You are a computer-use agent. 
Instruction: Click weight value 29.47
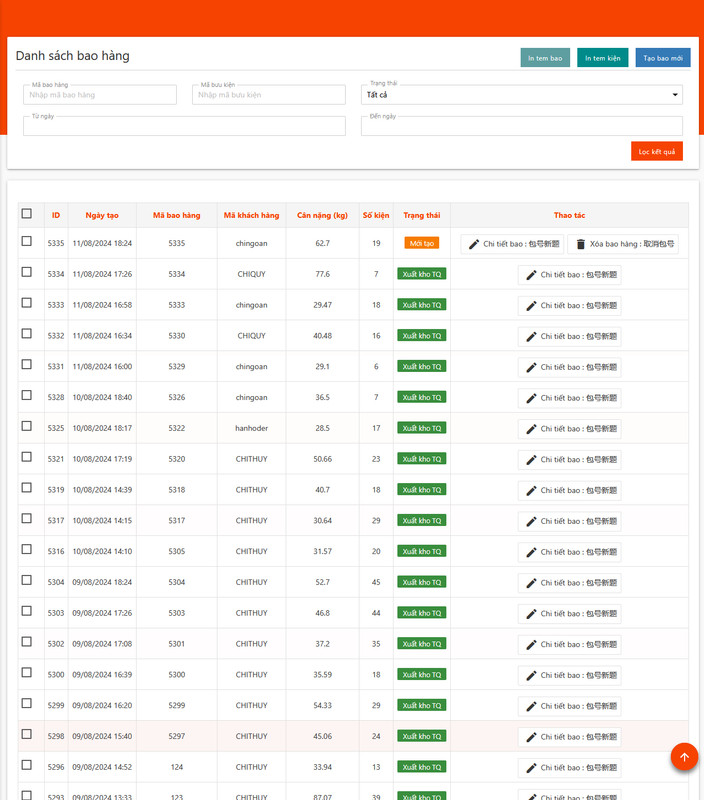coord(322,305)
